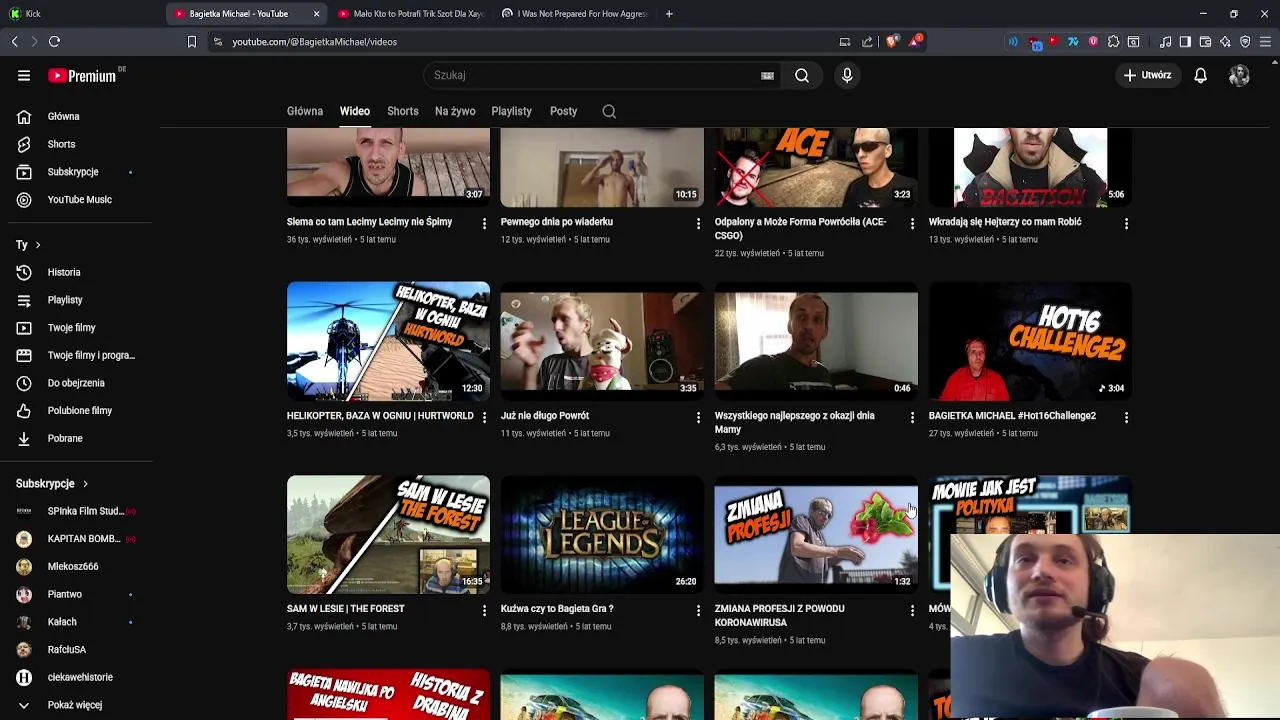Open the browser extensions puzzle icon

pyautogui.click(x=1113, y=42)
